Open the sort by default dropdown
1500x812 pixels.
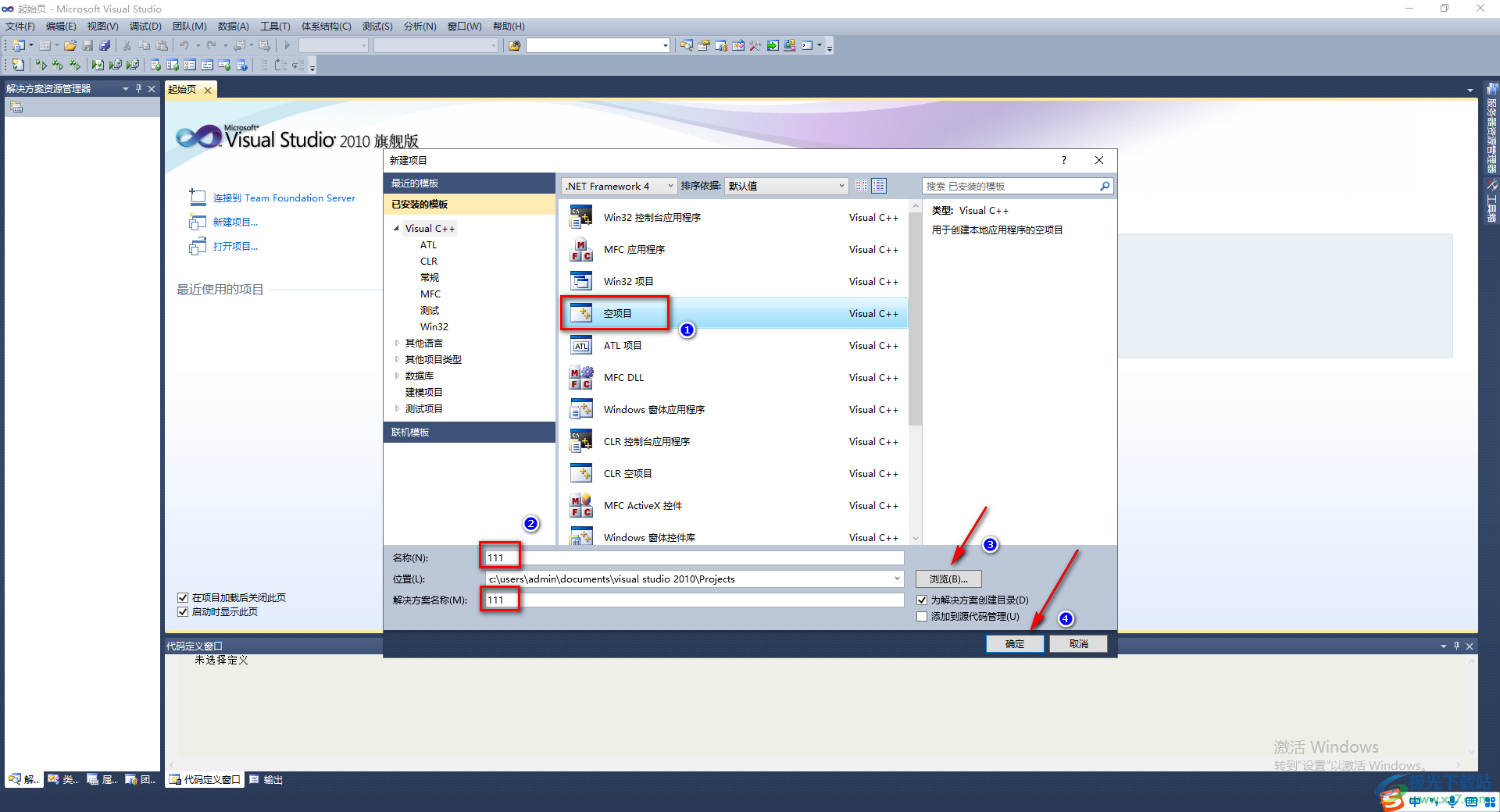(x=786, y=186)
